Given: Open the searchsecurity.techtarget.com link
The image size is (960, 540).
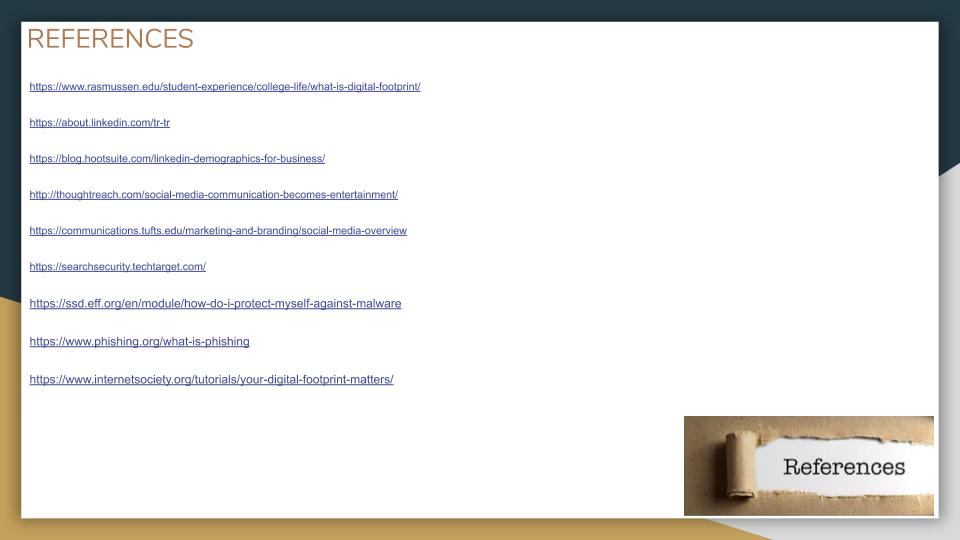Looking at the screenshot, I should [x=117, y=267].
